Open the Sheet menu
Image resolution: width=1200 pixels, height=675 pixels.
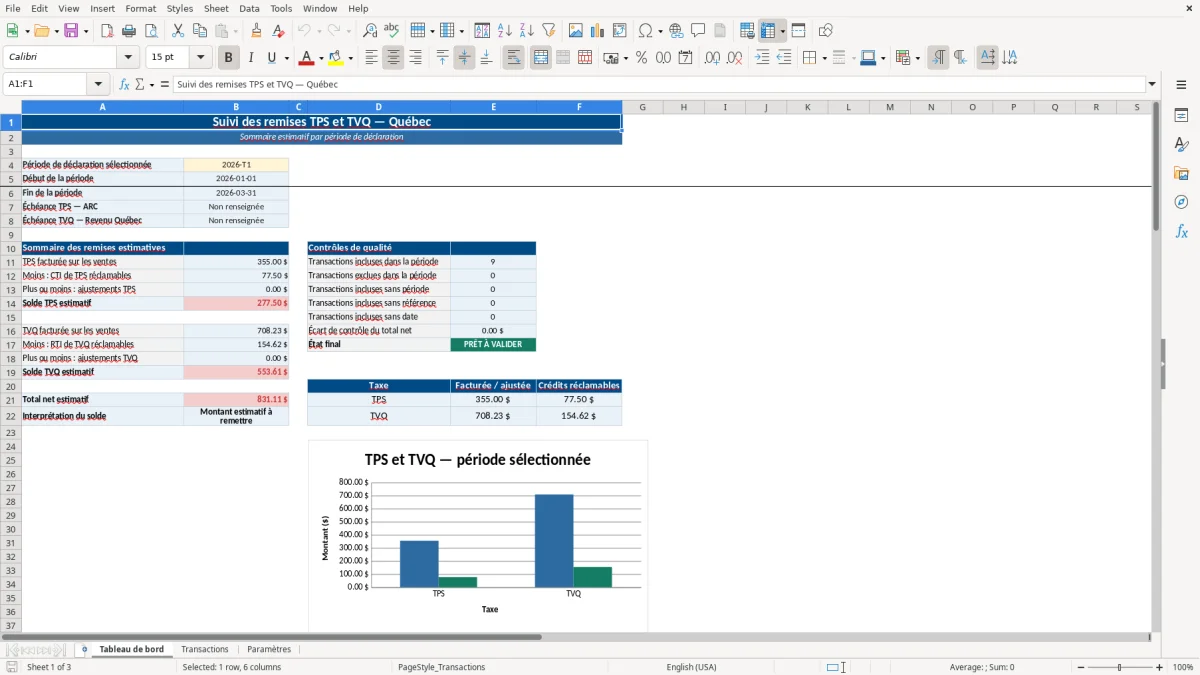tap(216, 8)
